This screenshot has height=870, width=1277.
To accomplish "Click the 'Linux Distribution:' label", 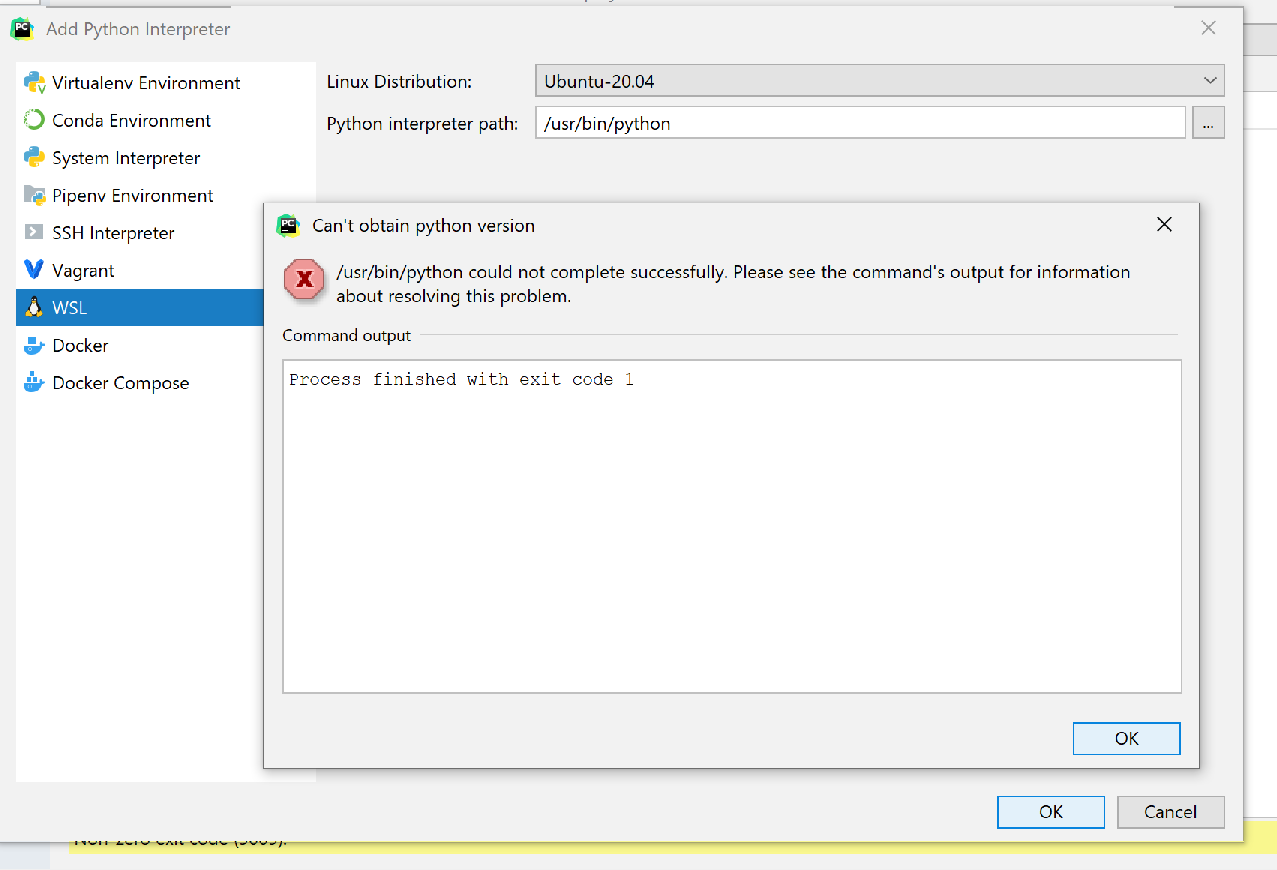I will 400,82.
